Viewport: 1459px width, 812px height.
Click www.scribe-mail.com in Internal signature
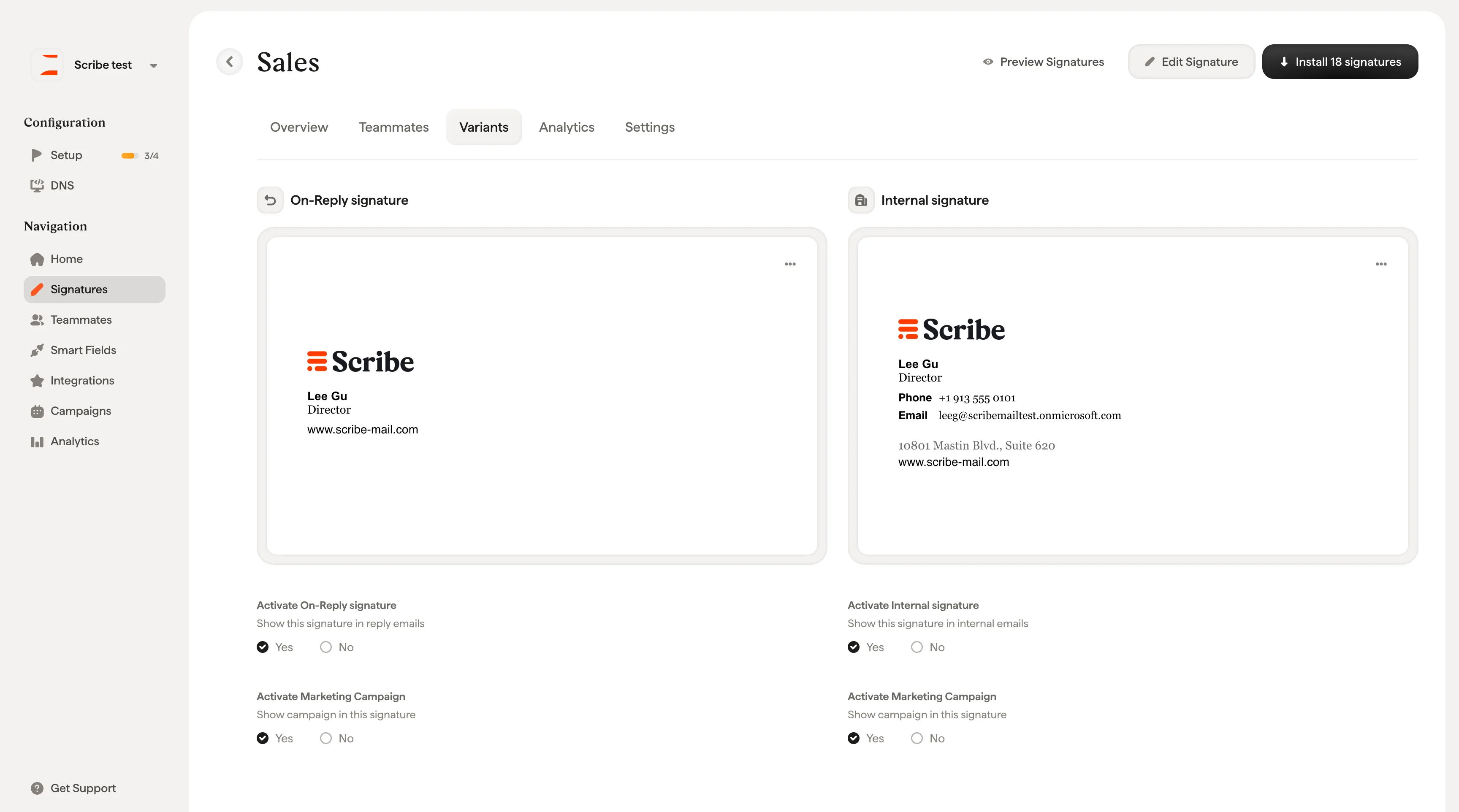click(954, 462)
